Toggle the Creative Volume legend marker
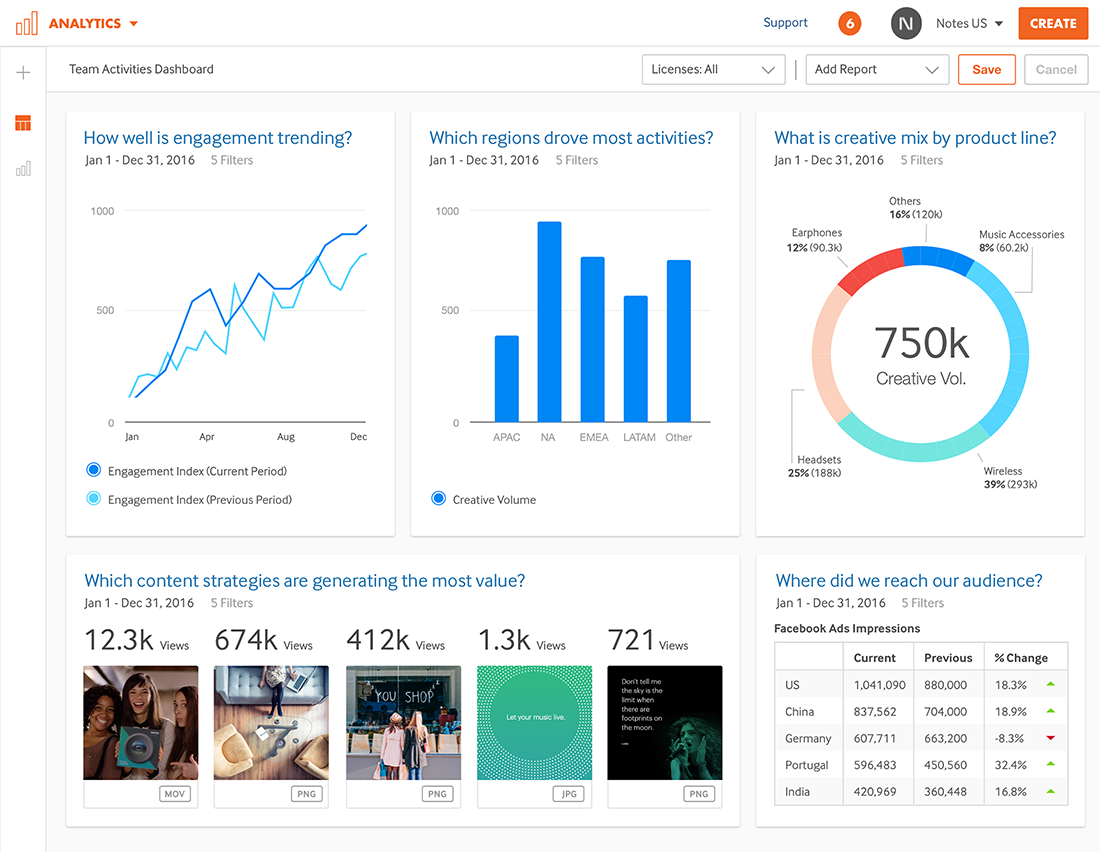This screenshot has width=1100, height=852. click(x=438, y=498)
